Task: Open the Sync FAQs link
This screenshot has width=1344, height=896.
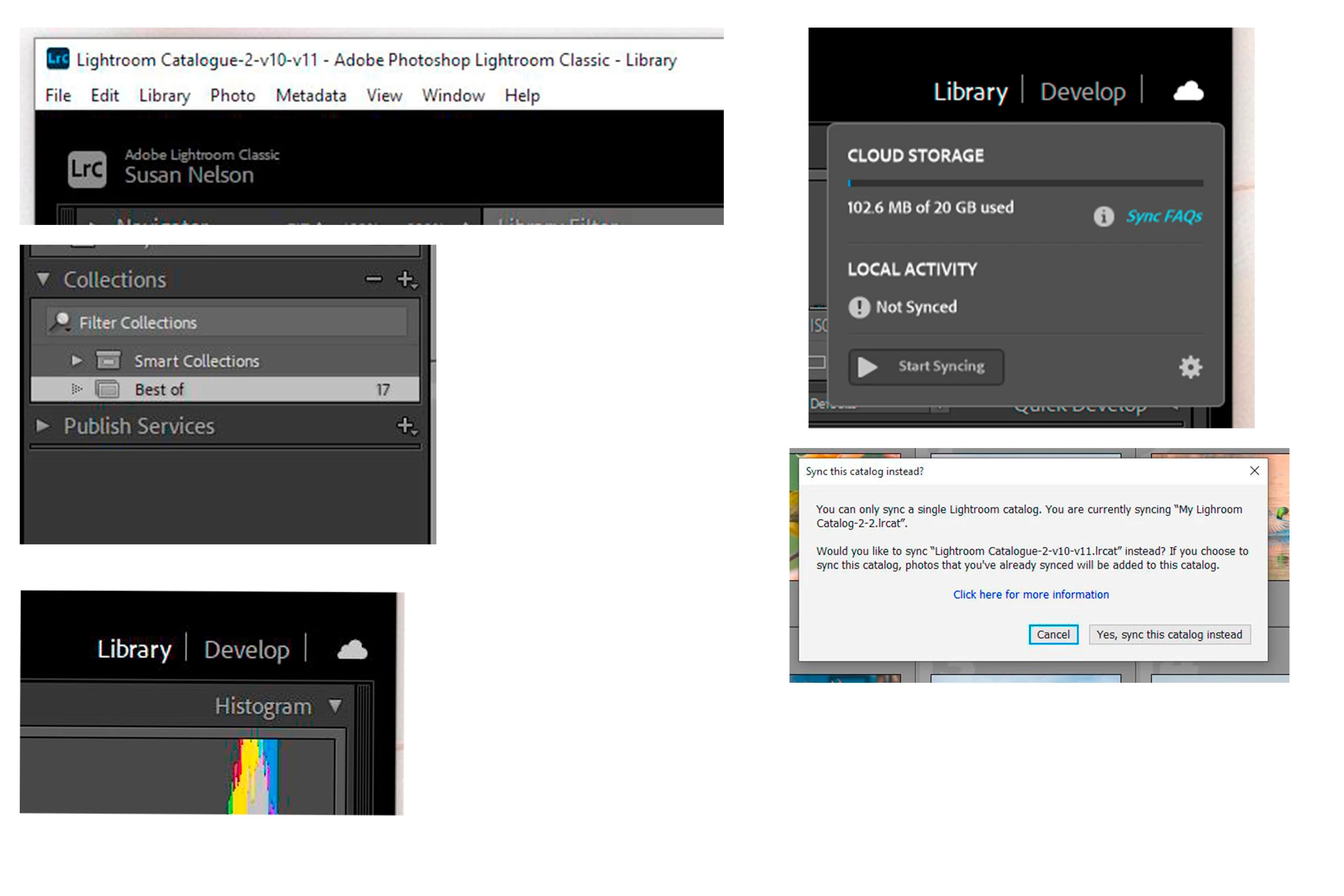Action: pyautogui.click(x=1164, y=216)
